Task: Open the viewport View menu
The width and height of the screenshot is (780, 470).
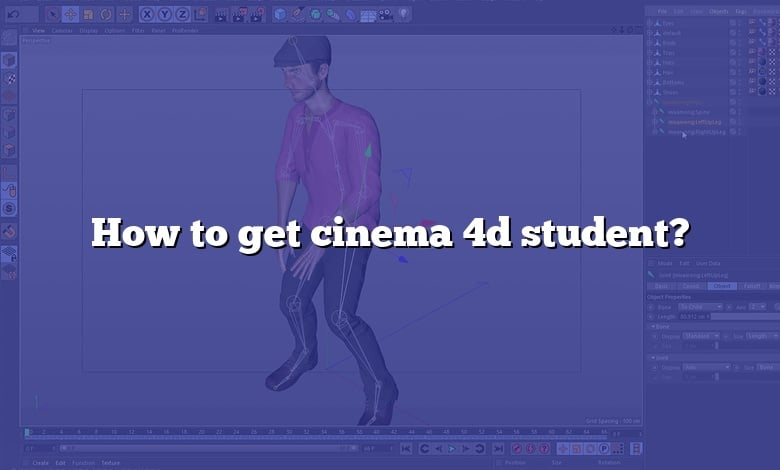Action: (x=38, y=30)
